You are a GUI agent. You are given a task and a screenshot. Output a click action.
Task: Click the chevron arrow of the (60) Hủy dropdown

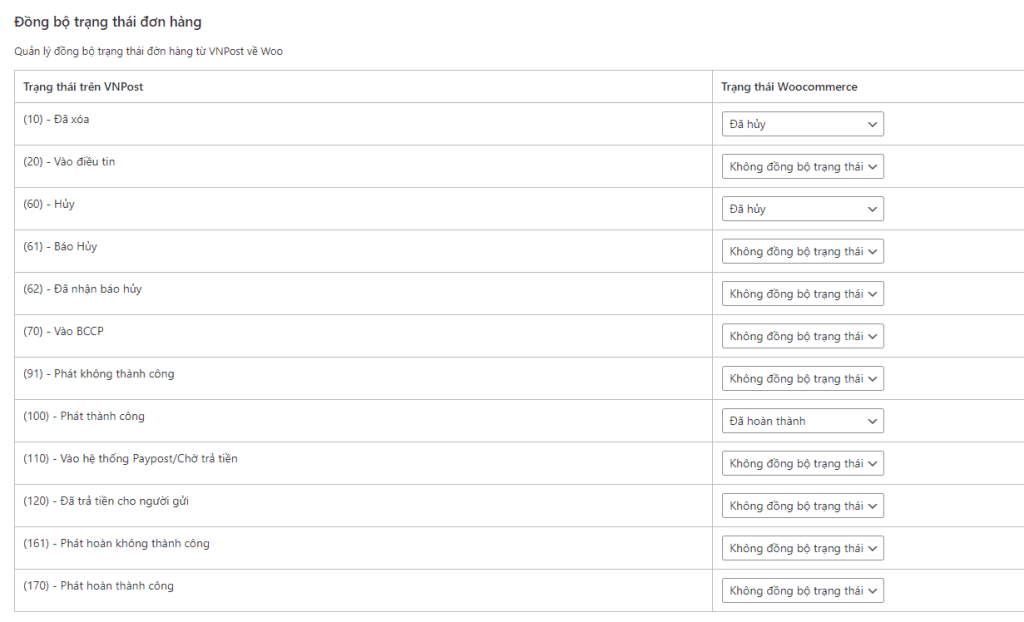pos(872,209)
